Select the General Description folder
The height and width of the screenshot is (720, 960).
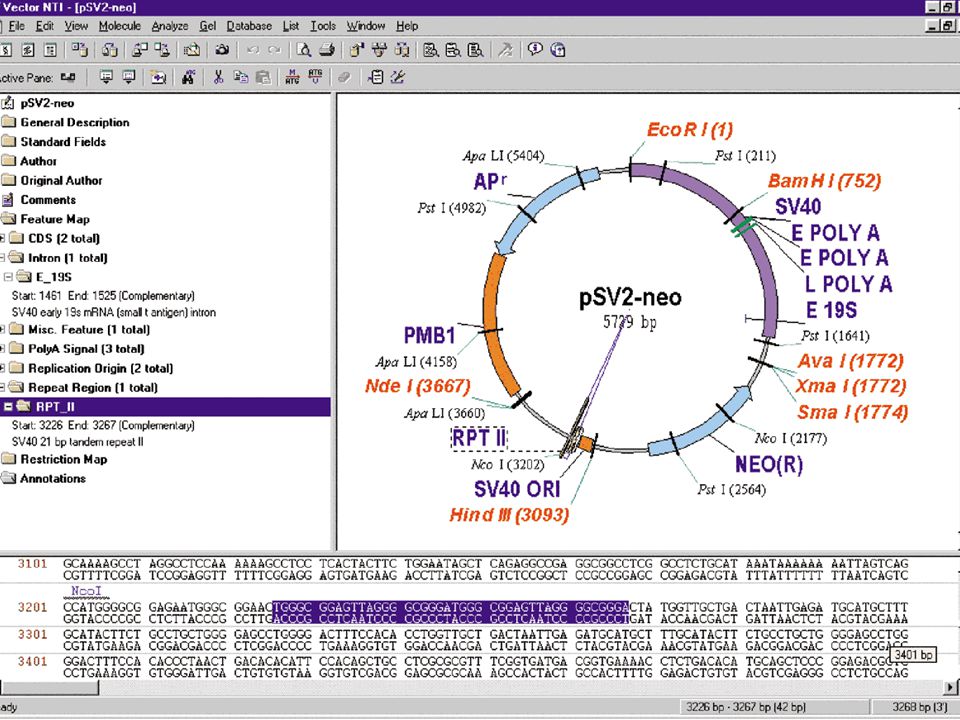pos(75,122)
